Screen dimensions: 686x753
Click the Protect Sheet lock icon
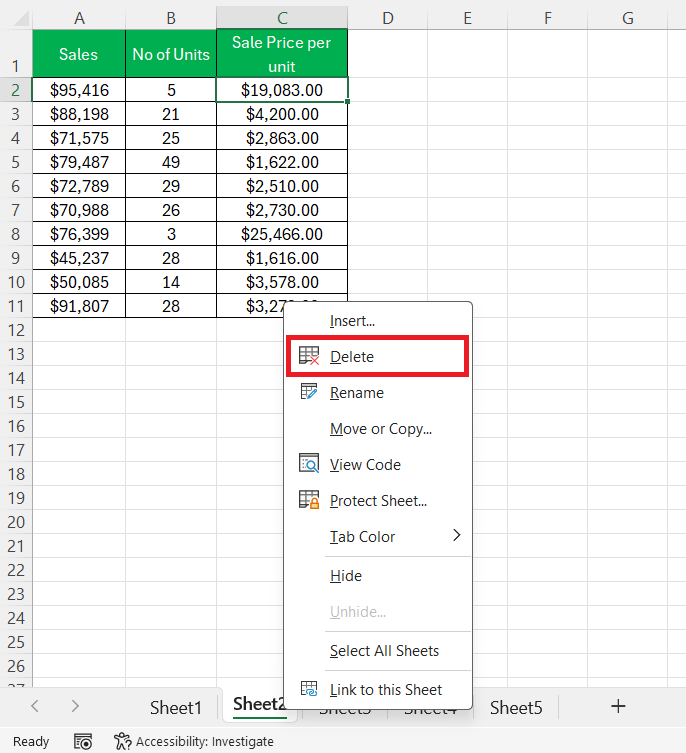[309, 499]
